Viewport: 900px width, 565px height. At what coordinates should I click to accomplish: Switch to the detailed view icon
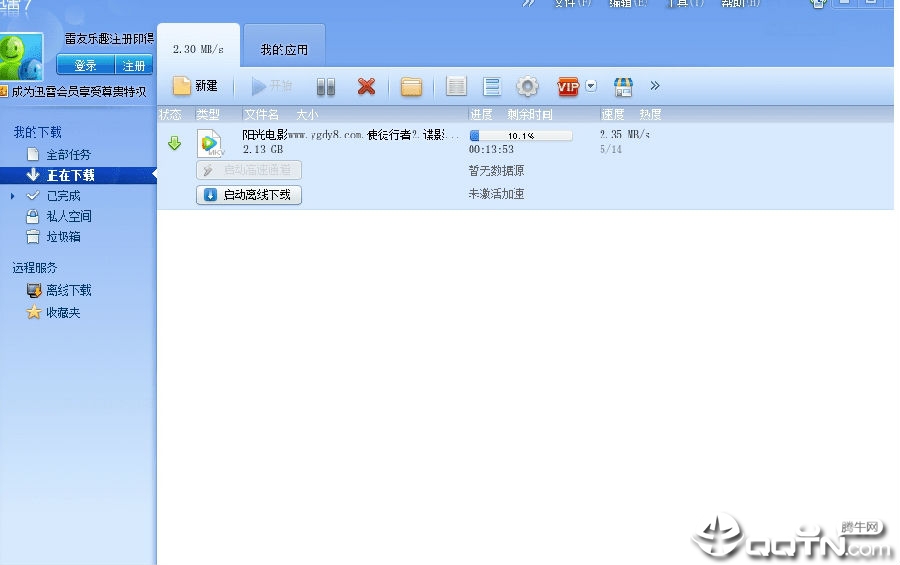pos(492,87)
